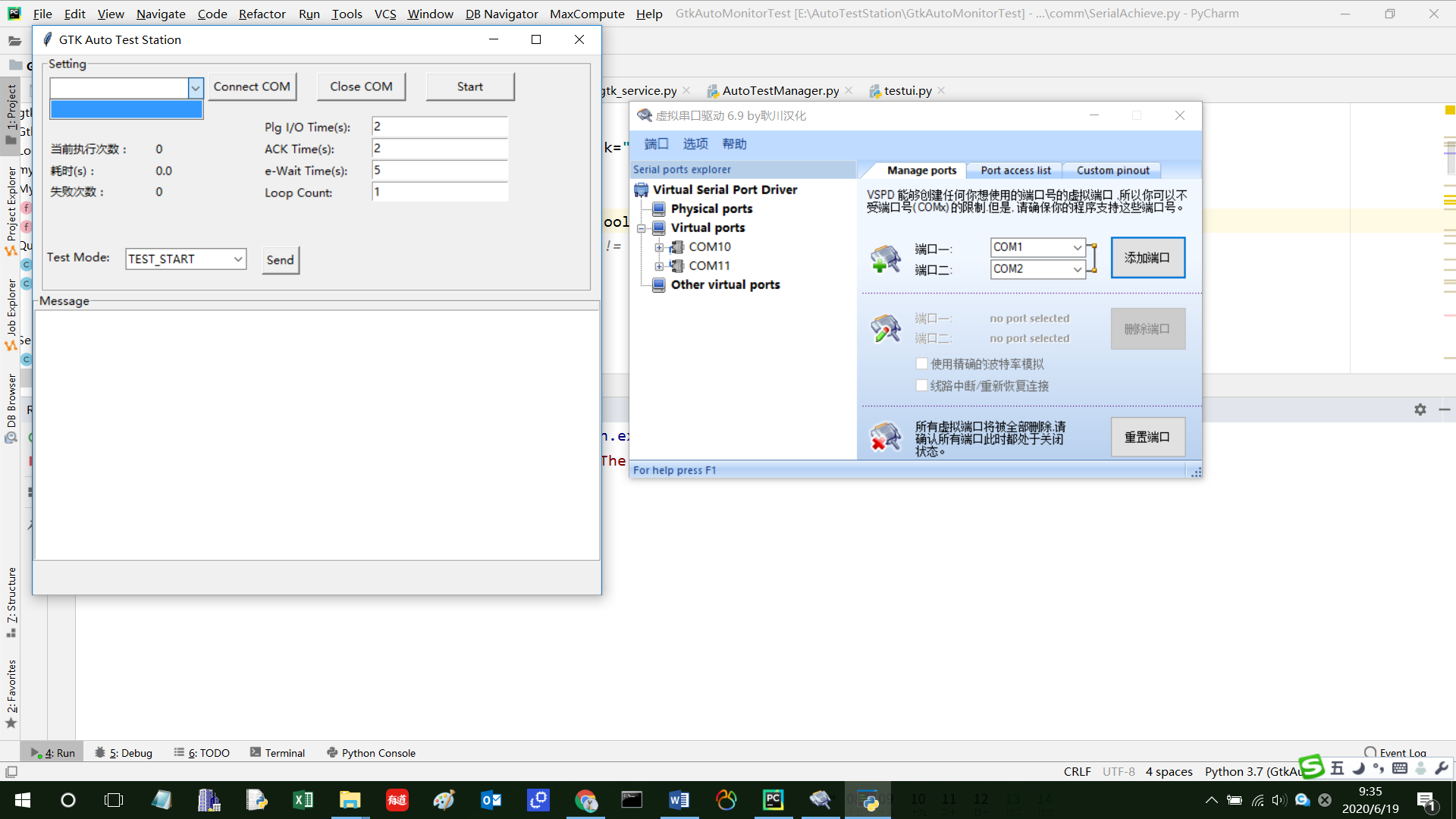Enable strict baudrate emulation checkbox
1456x819 pixels.
(x=921, y=364)
